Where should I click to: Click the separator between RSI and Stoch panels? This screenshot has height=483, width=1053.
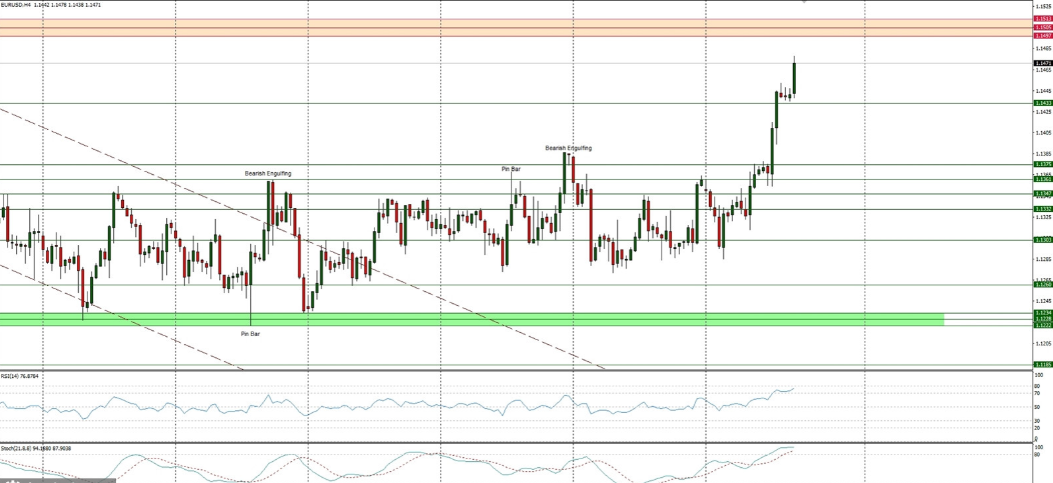pos(500,442)
